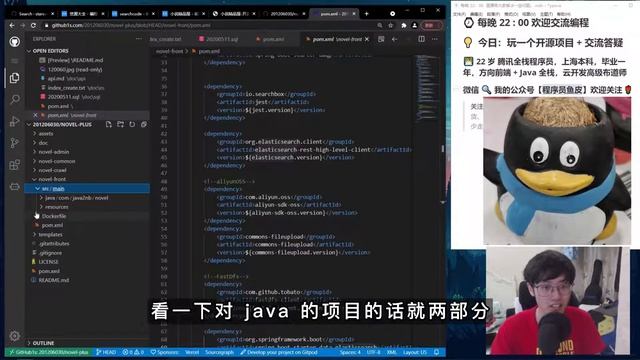Collapse the src/main folder
Viewport: 640px width, 360px height.
(87, 189)
